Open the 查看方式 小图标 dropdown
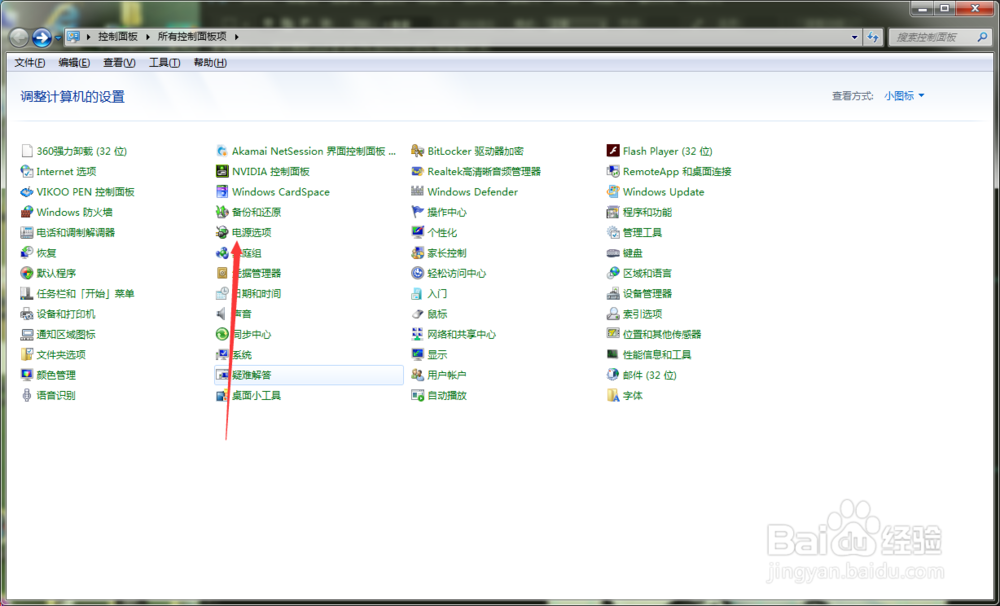Viewport: 1000px width, 606px height. (x=904, y=96)
